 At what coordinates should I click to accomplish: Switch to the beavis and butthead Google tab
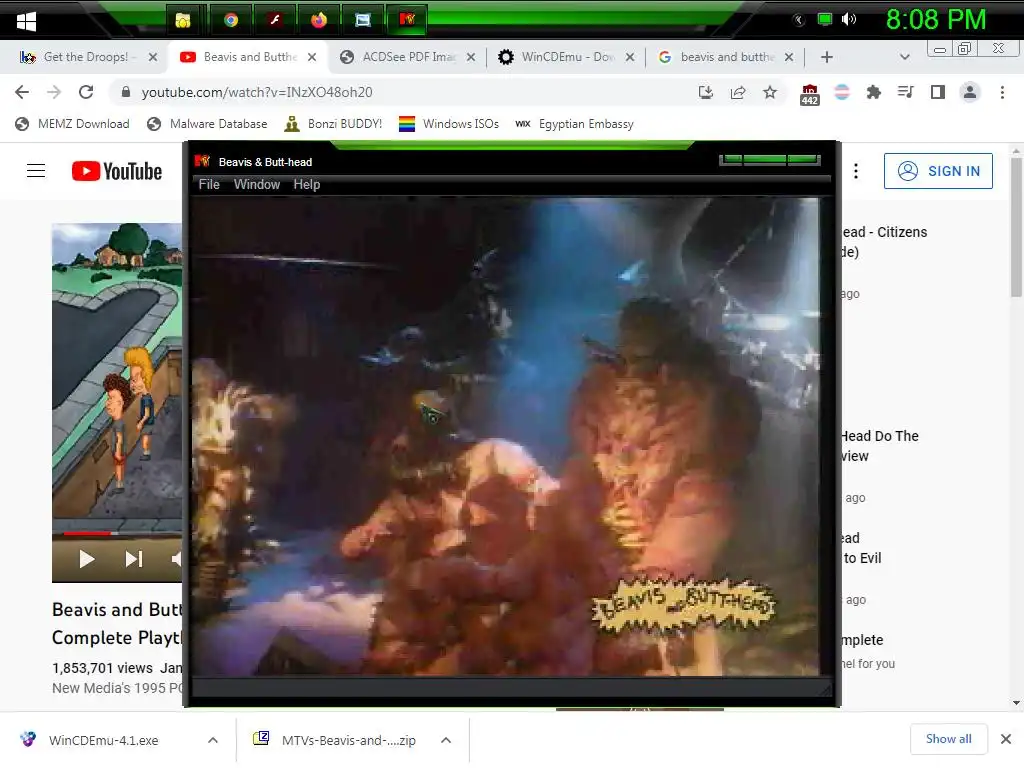click(727, 57)
